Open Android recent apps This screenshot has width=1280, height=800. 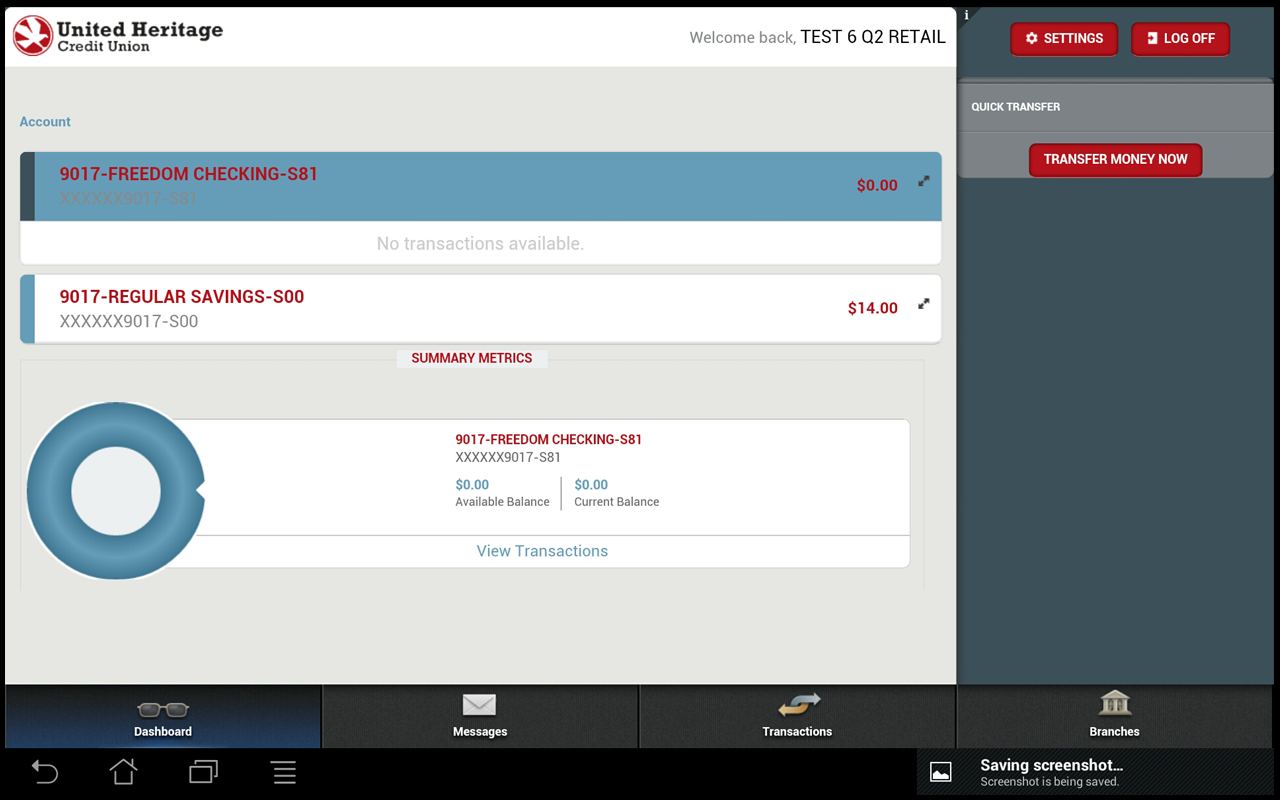[x=203, y=772]
